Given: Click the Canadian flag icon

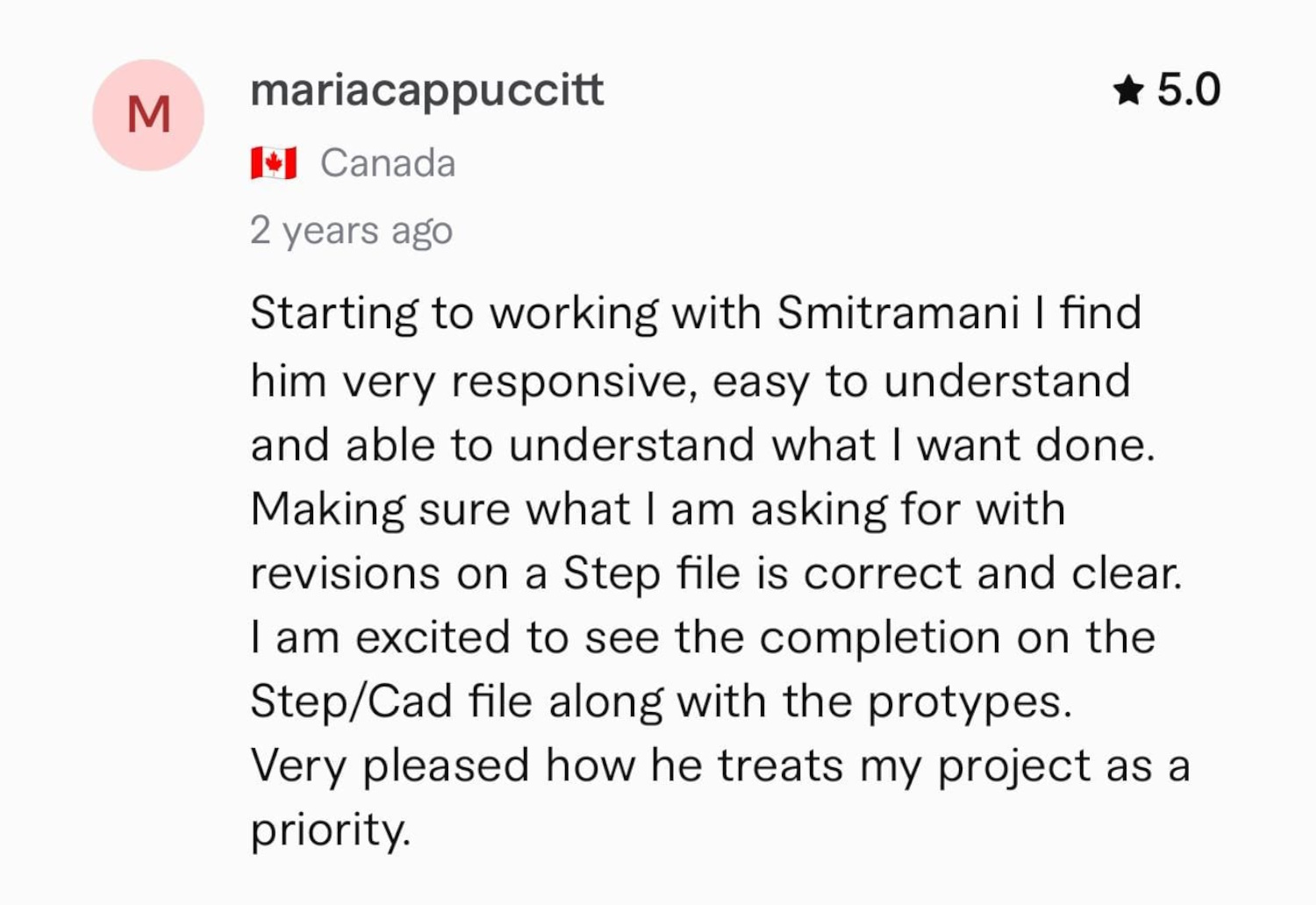Looking at the screenshot, I should (x=273, y=163).
